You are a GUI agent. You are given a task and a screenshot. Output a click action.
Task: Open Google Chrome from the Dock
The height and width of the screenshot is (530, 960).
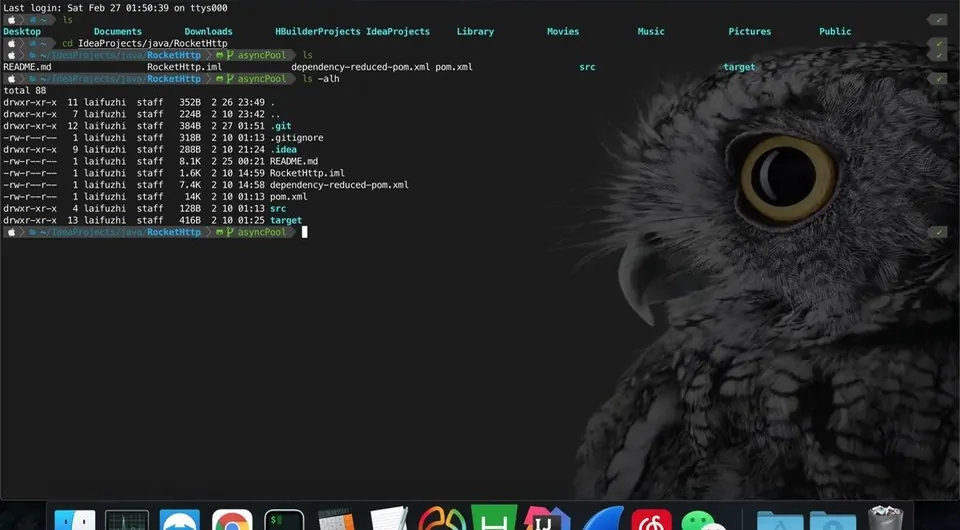(x=232, y=519)
